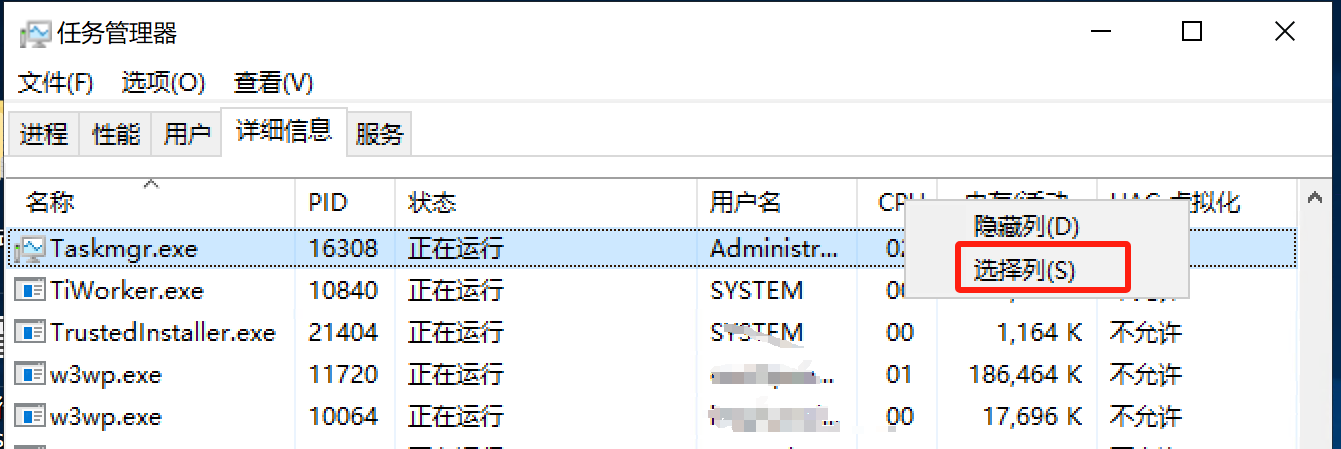This screenshot has width=1341, height=449.
Task: Open the 查看(V) menu
Action: coord(273,82)
